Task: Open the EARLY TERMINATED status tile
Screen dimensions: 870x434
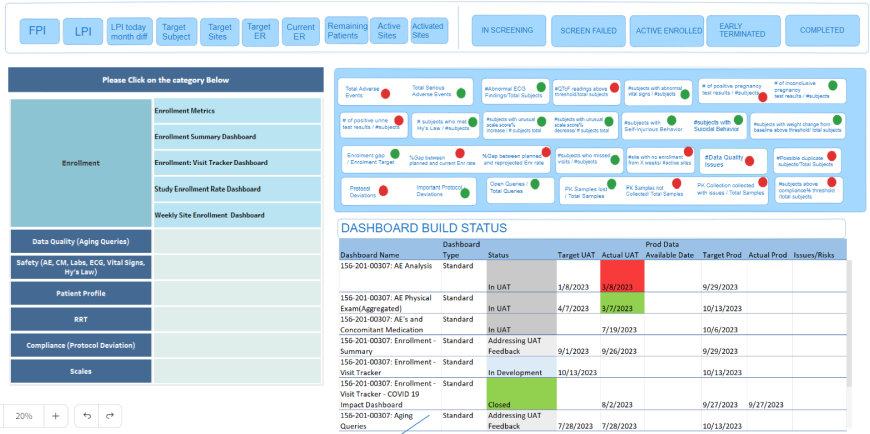Action: point(743,31)
